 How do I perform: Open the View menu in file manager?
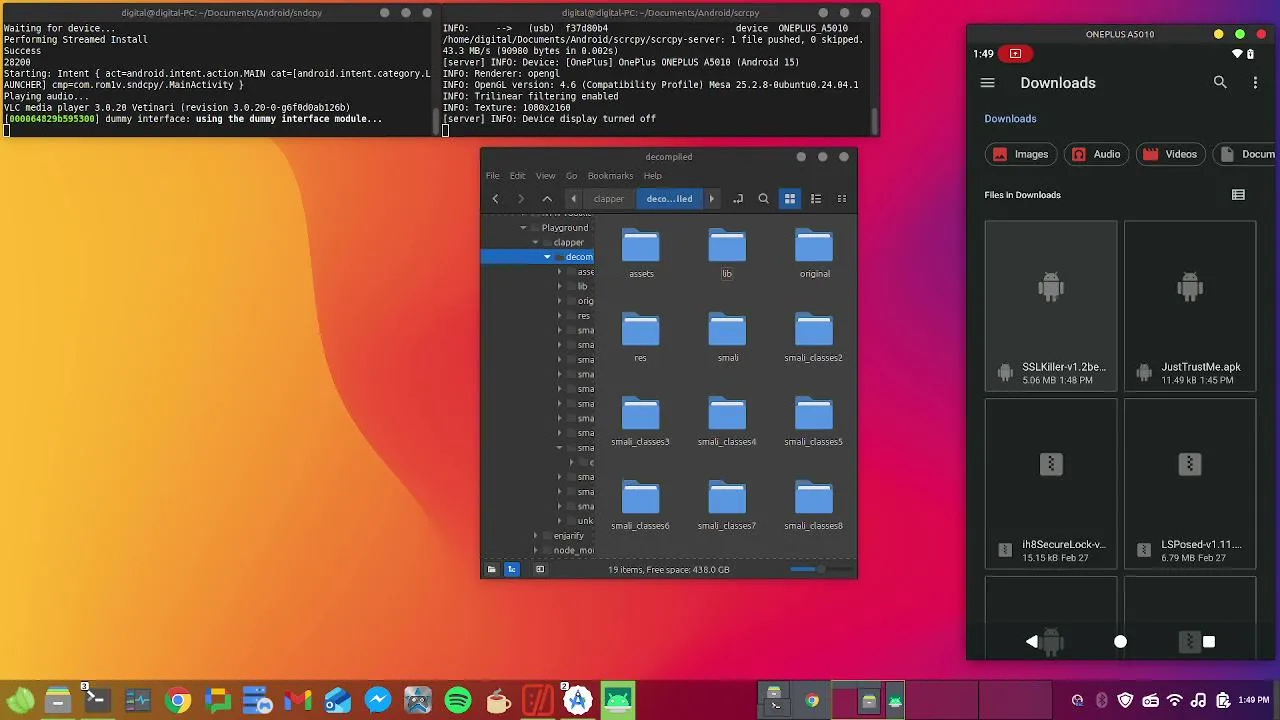[x=545, y=176]
